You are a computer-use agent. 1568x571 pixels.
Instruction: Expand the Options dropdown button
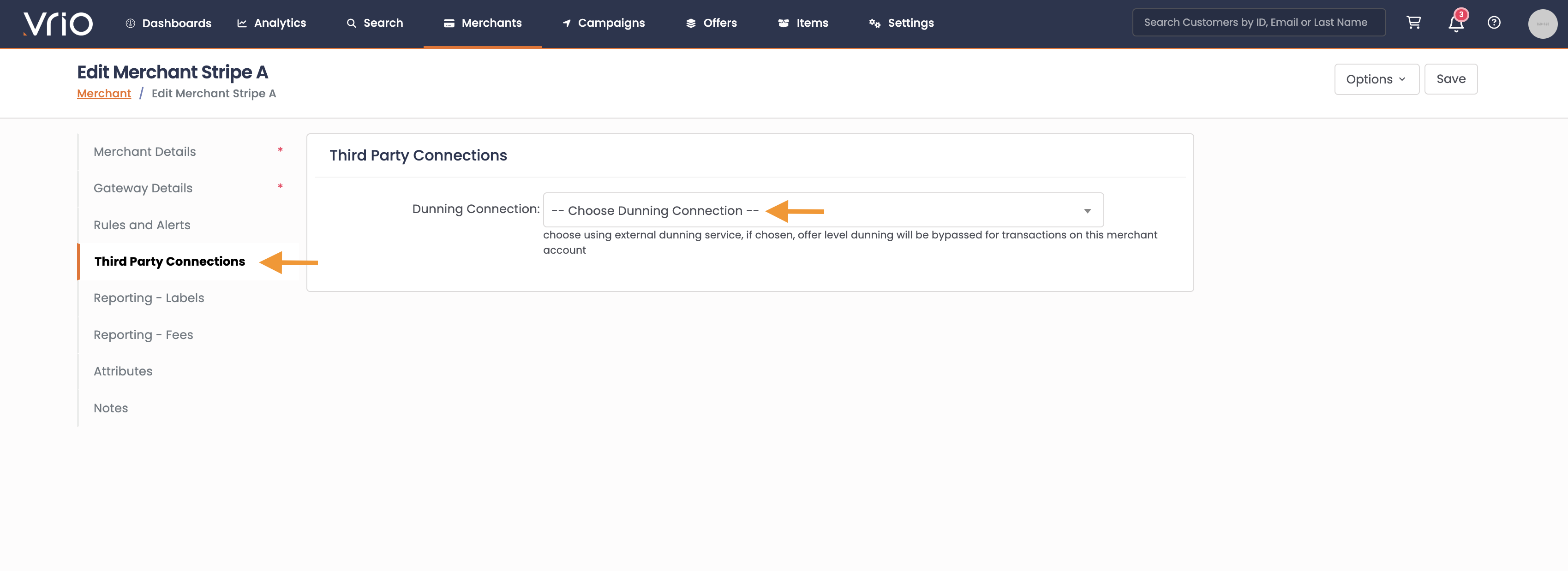coord(1376,79)
